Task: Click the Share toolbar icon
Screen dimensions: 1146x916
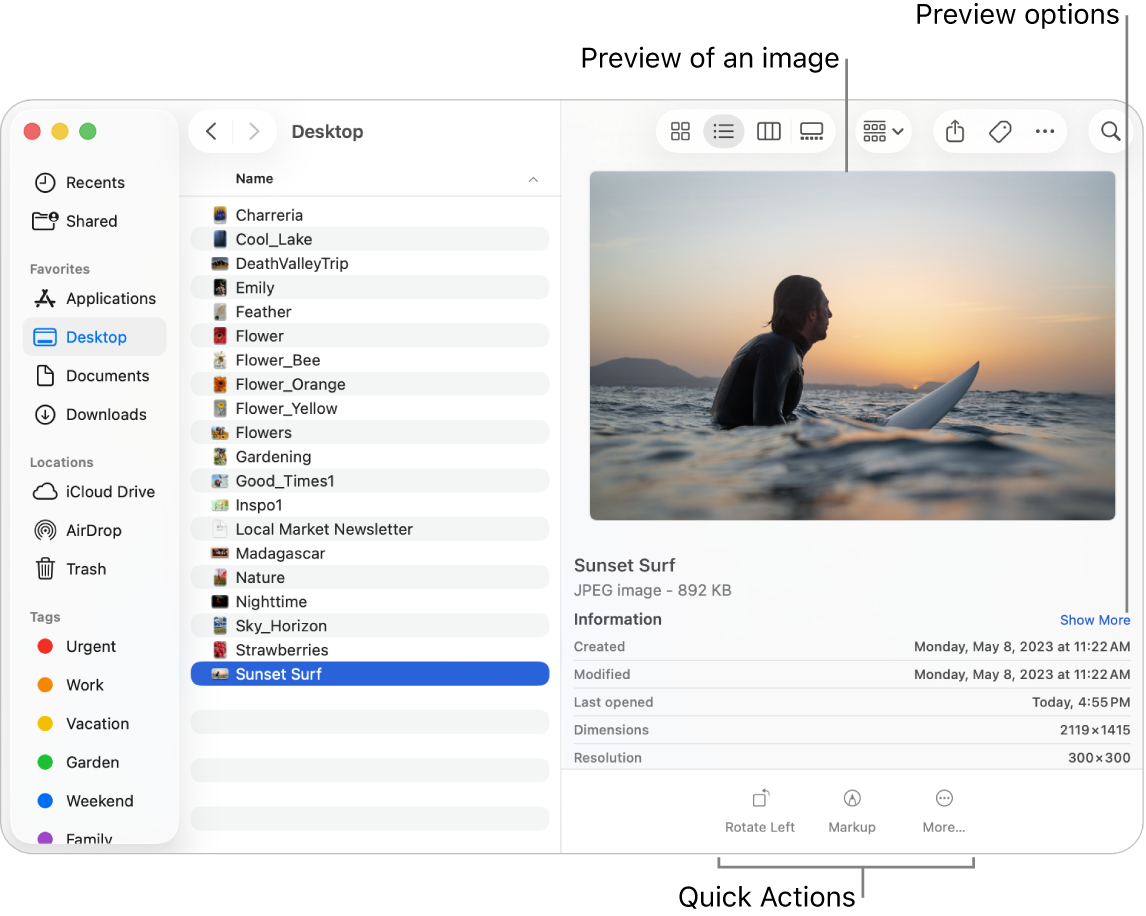Action: coord(955,132)
